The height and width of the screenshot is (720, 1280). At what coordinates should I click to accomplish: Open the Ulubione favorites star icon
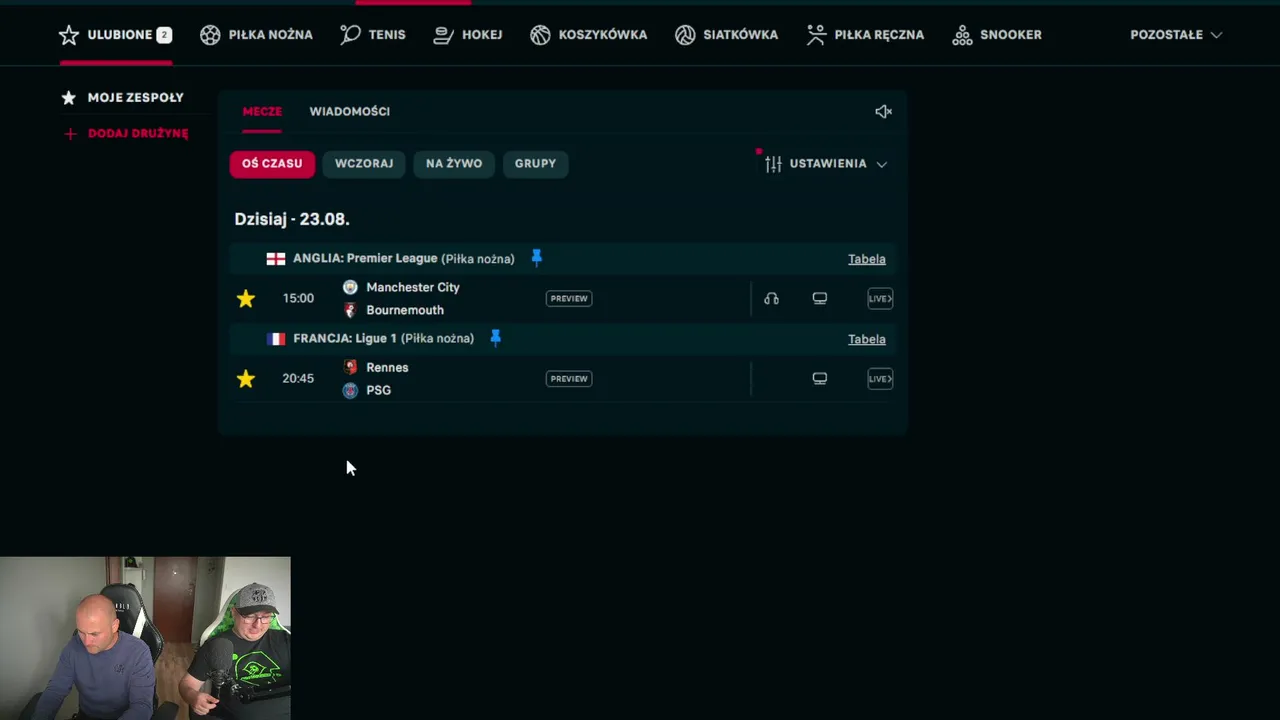(69, 35)
